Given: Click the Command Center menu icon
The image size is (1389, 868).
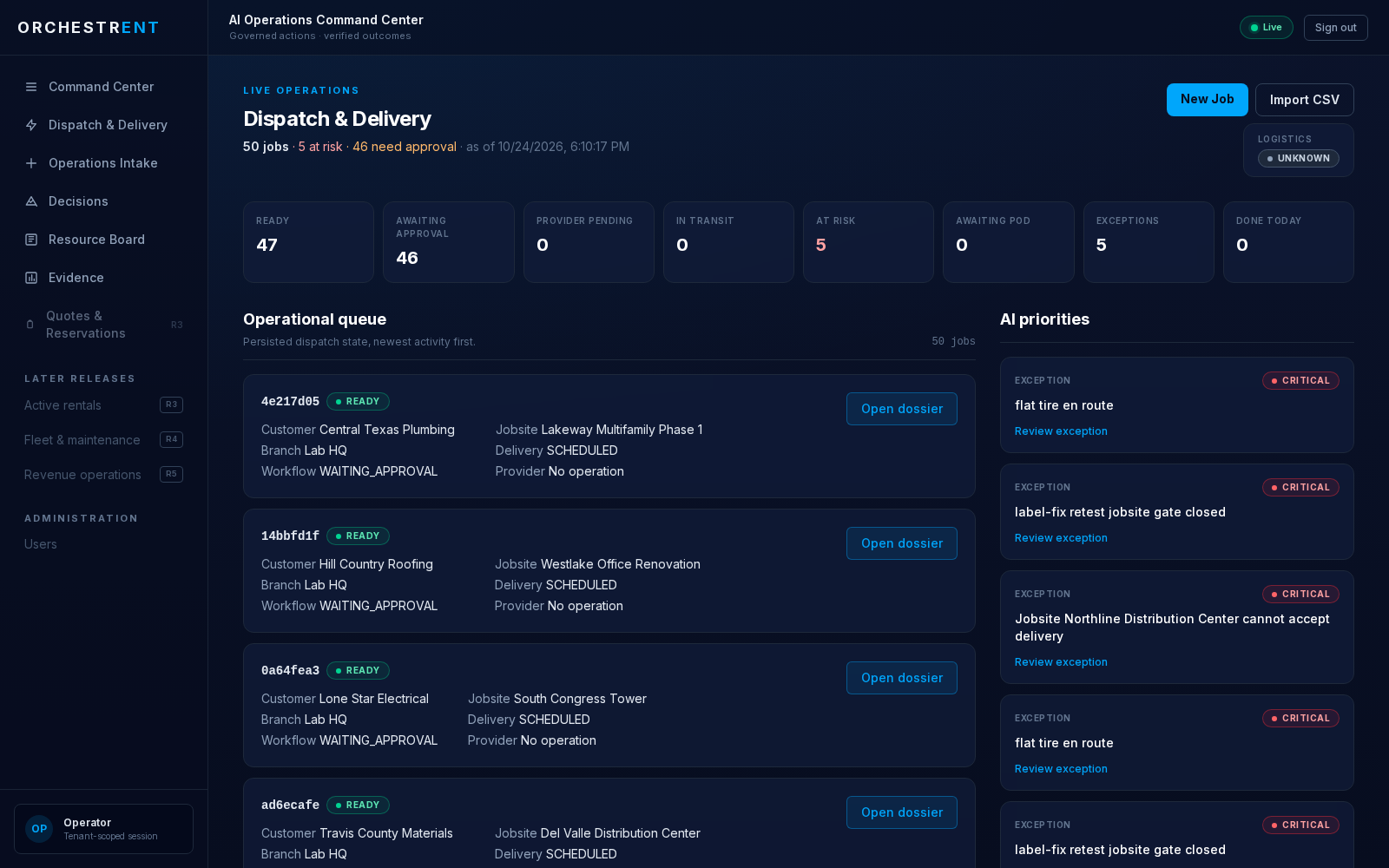Looking at the screenshot, I should 31,87.
